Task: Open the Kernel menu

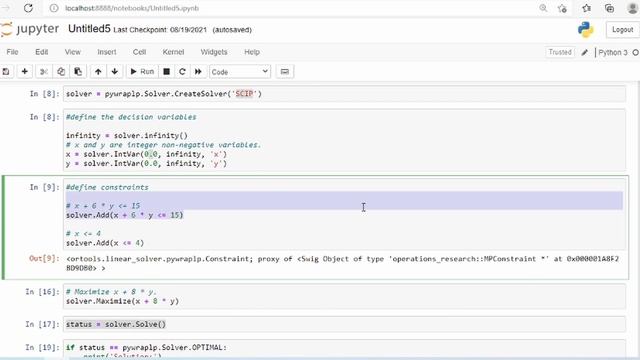Action: pos(173,52)
